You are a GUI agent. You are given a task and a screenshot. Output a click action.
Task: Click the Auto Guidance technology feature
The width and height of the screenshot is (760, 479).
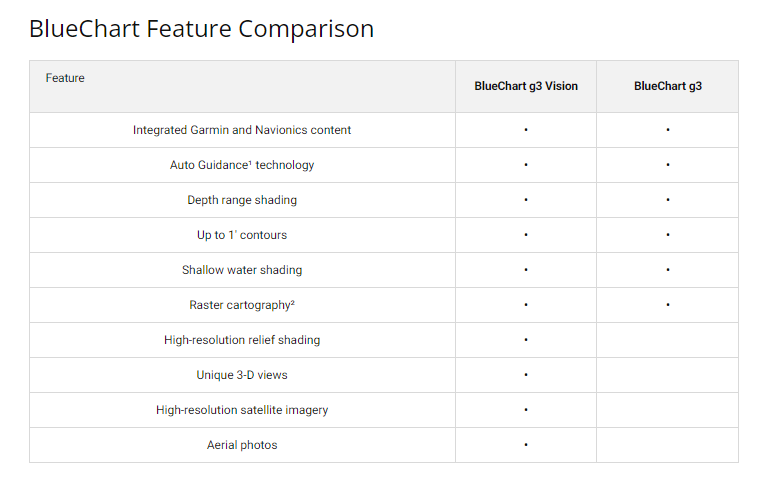pos(242,165)
